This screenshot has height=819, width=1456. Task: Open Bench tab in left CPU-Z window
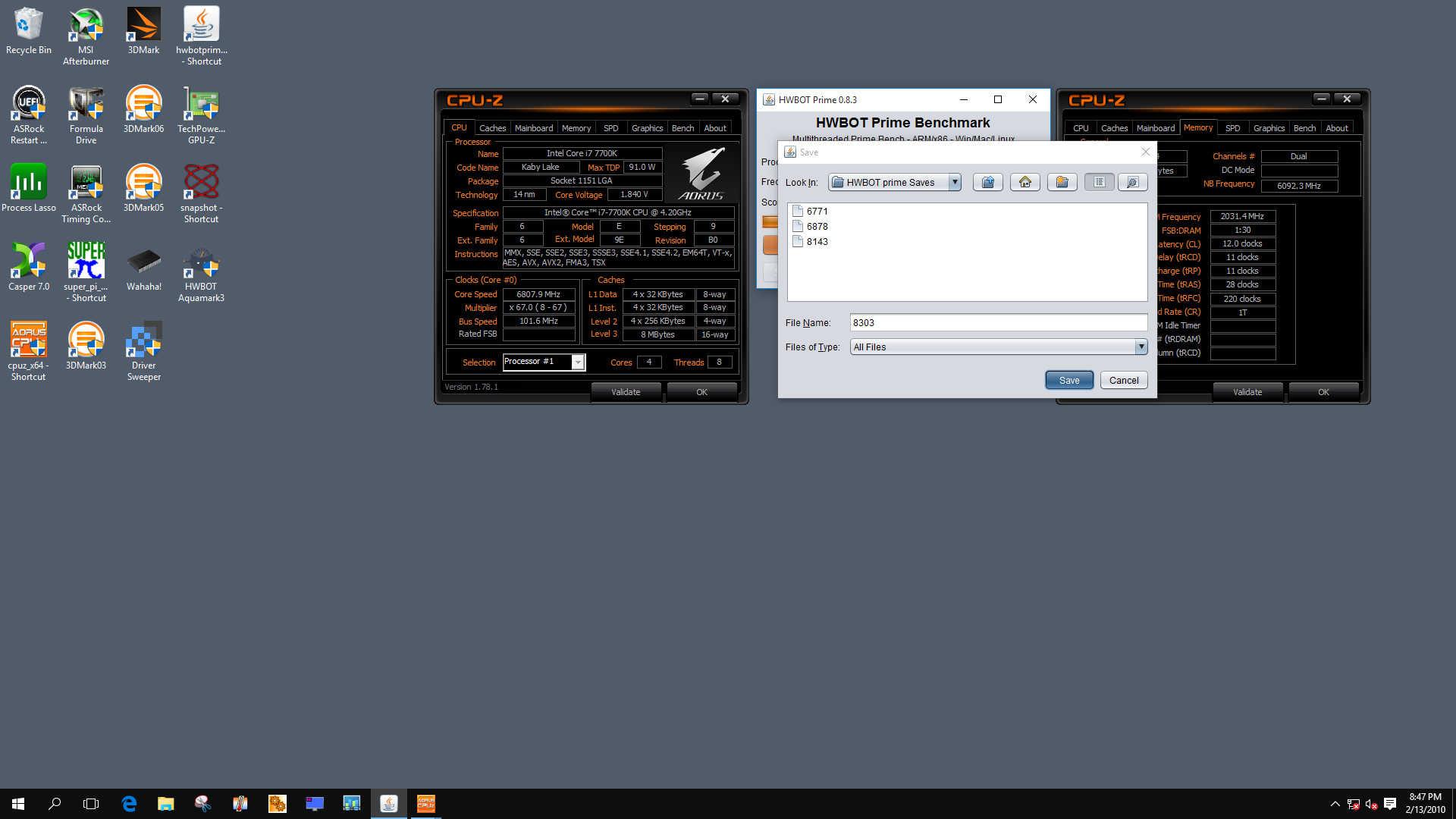pos(682,128)
